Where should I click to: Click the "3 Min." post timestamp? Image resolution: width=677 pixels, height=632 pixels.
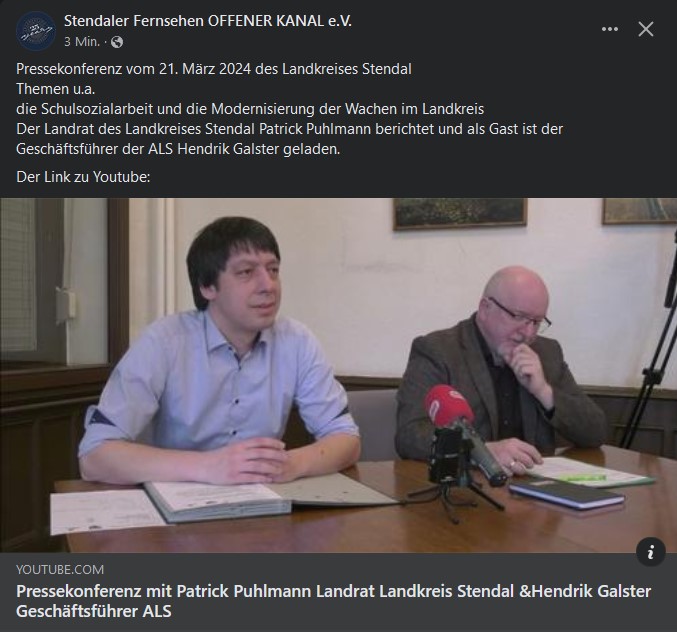(x=82, y=42)
